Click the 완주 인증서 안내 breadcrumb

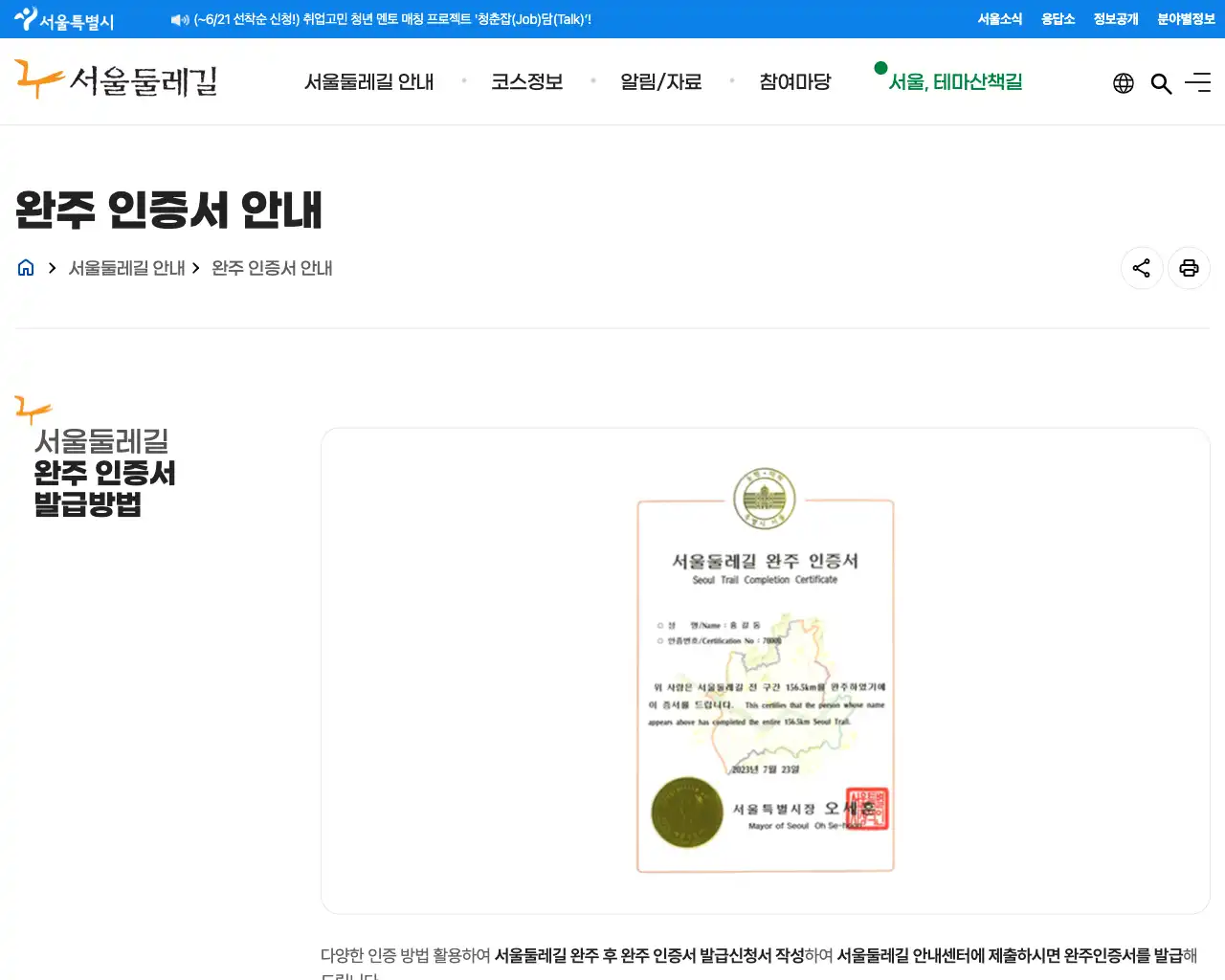pos(272,268)
